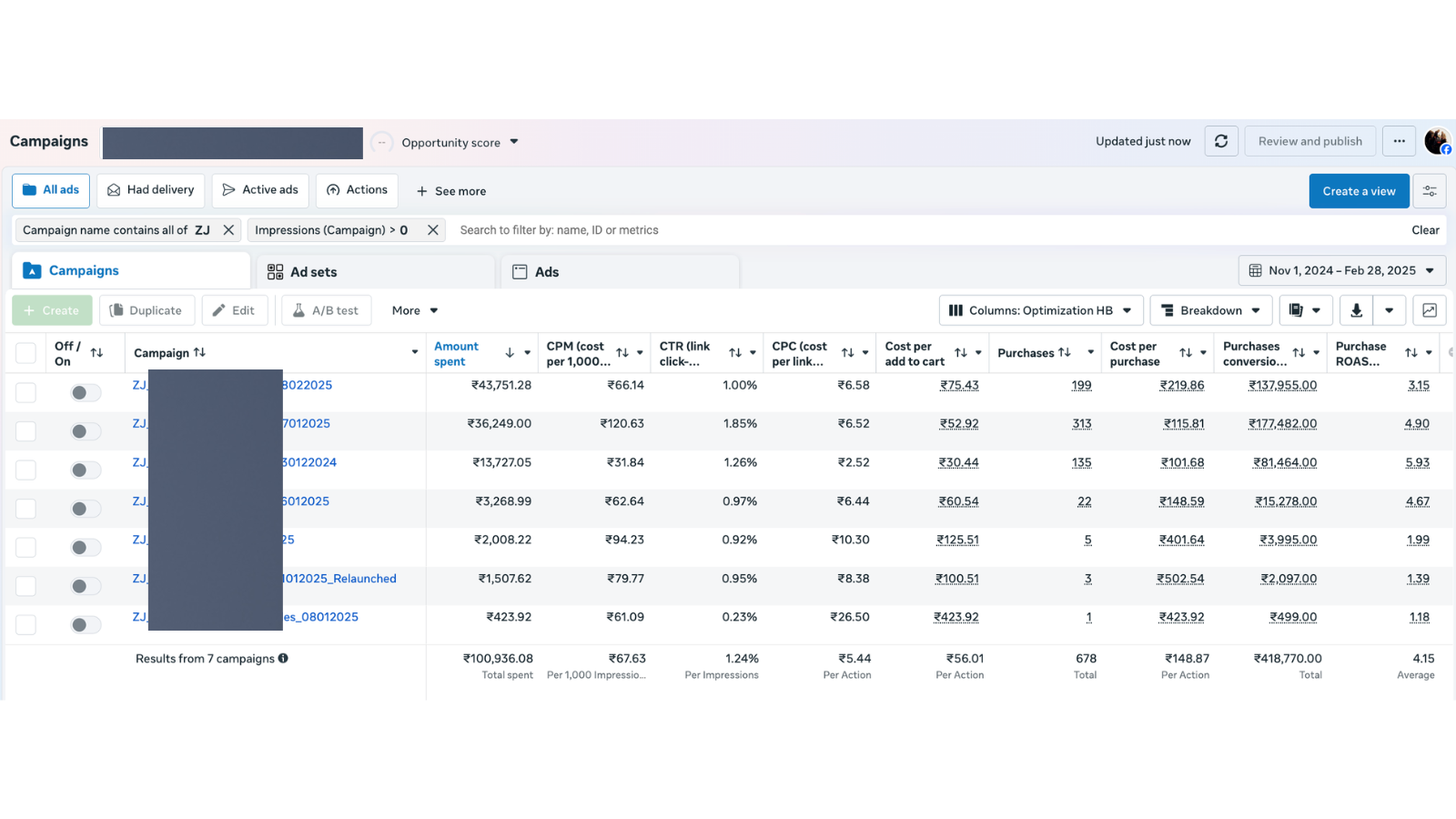Open campaign link ending 012025_Relaunched

click(x=339, y=579)
